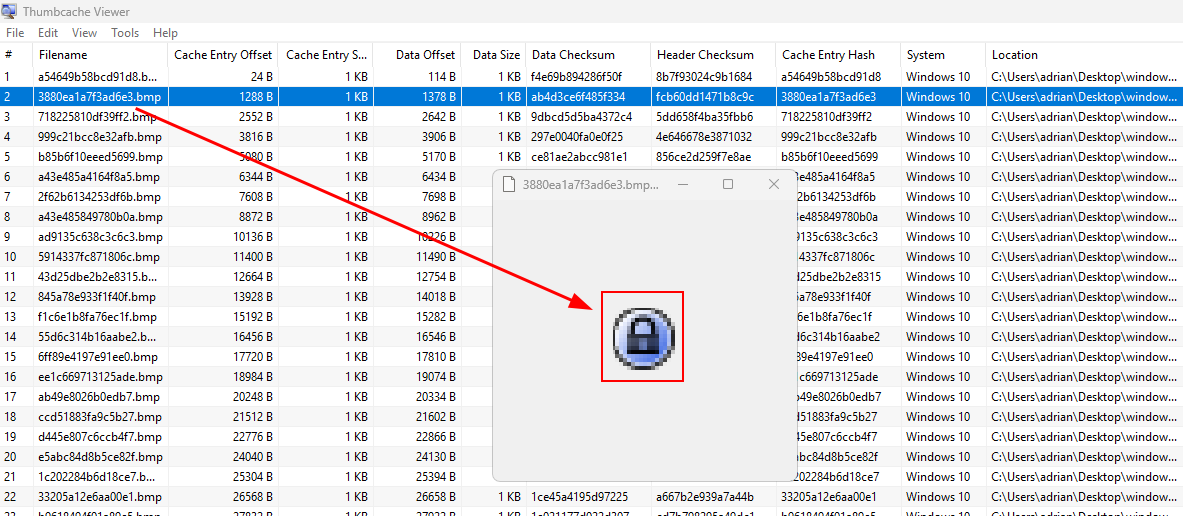Open the Edit menu
This screenshot has width=1183, height=516.
point(48,33)
